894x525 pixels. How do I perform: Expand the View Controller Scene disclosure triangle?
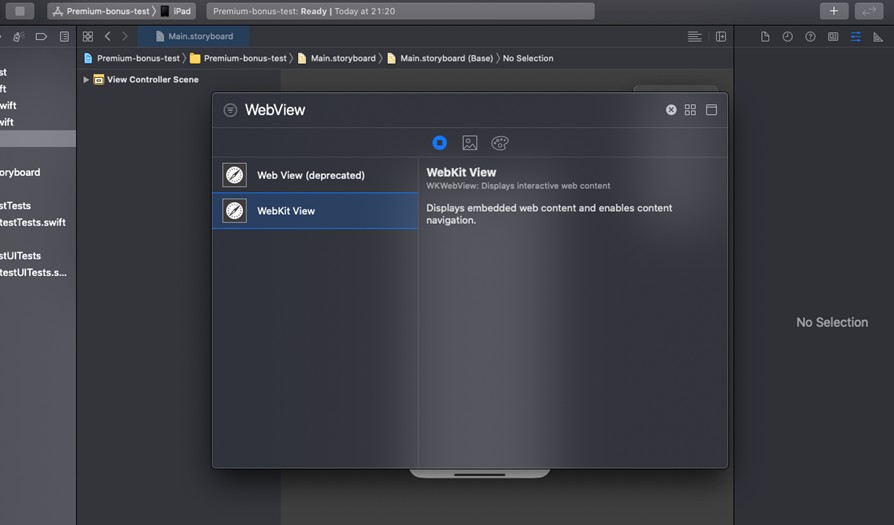coord(86,80)
